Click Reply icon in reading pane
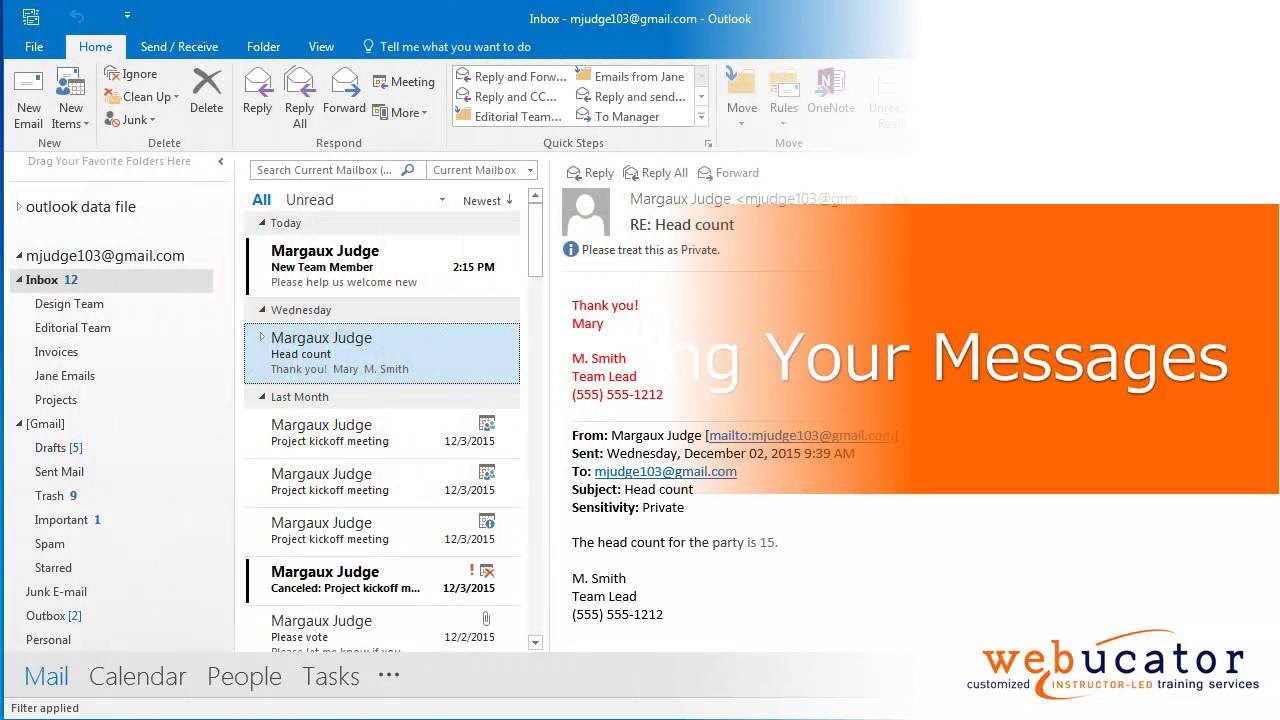Screen dimensions: 1280x720 [574, 173]
